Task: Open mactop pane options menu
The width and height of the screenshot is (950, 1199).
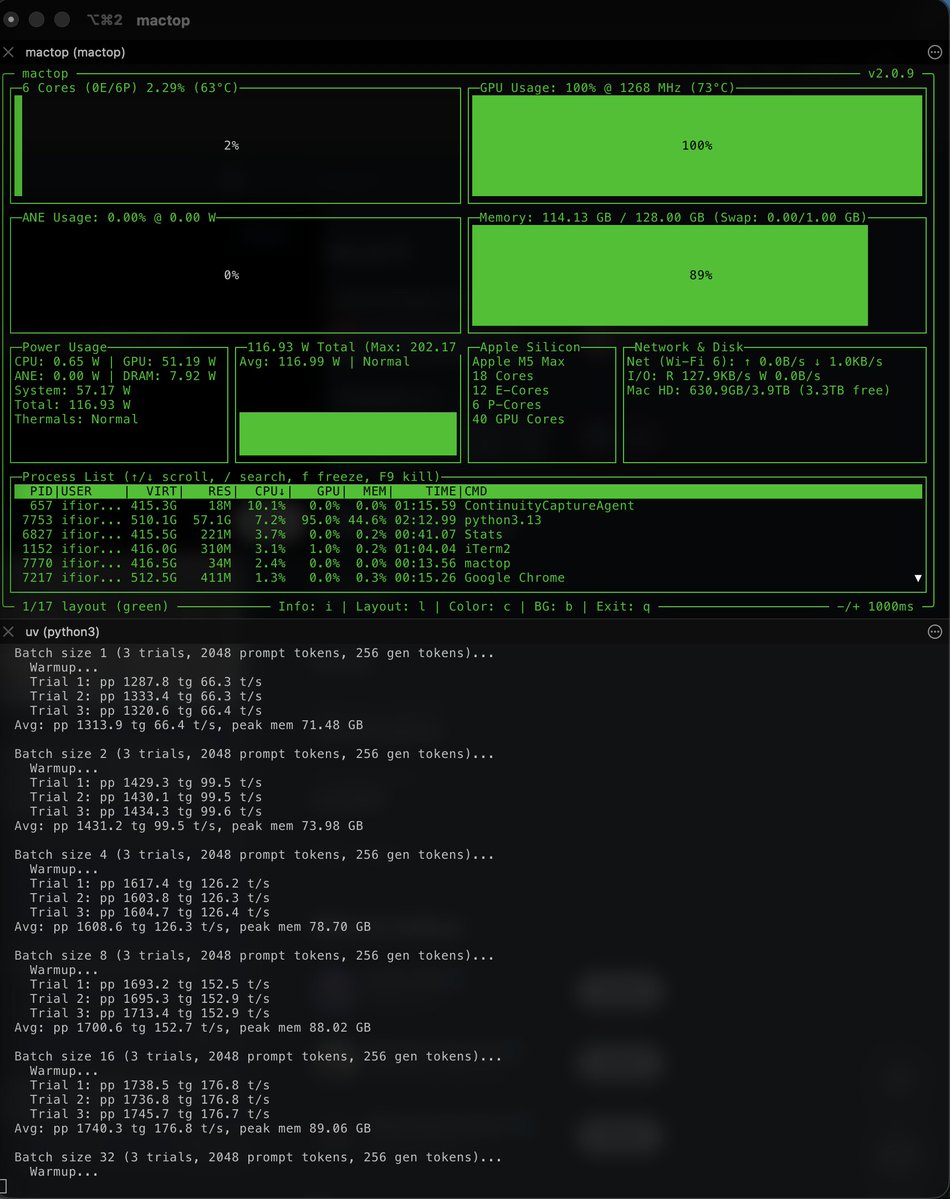Action: (935, 52)
